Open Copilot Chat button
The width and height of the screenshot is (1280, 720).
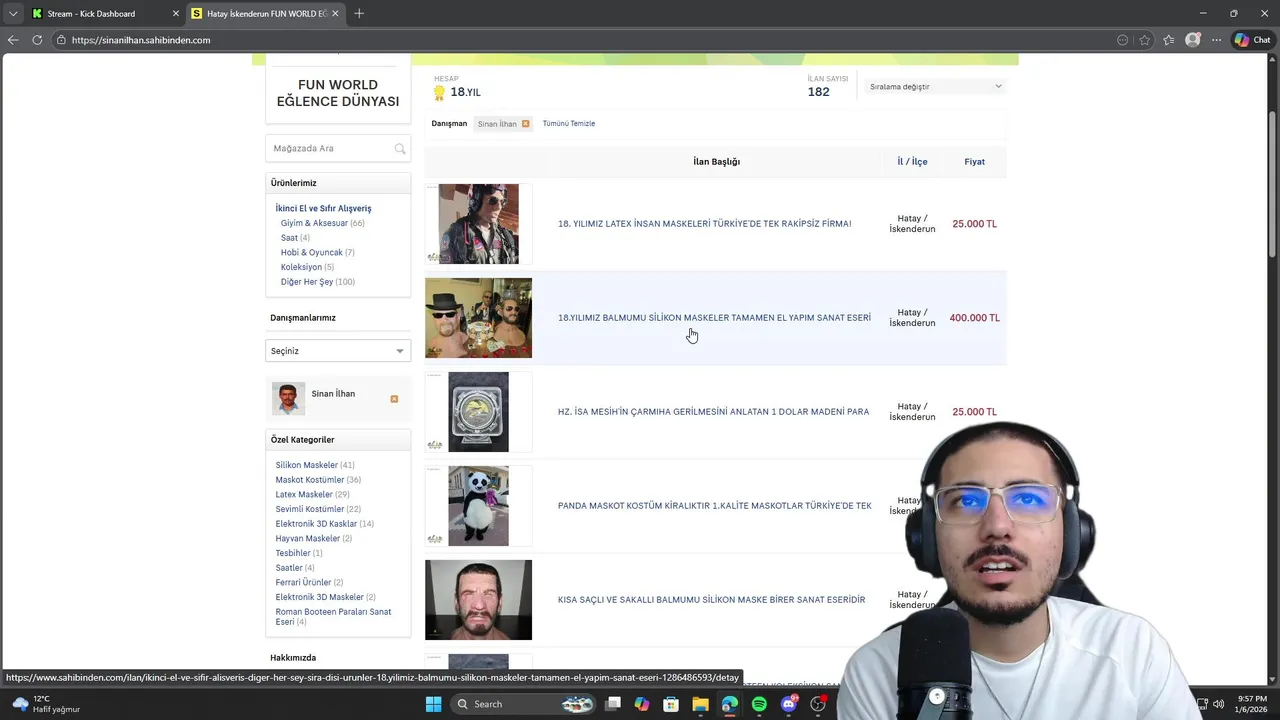[1253, 40]
